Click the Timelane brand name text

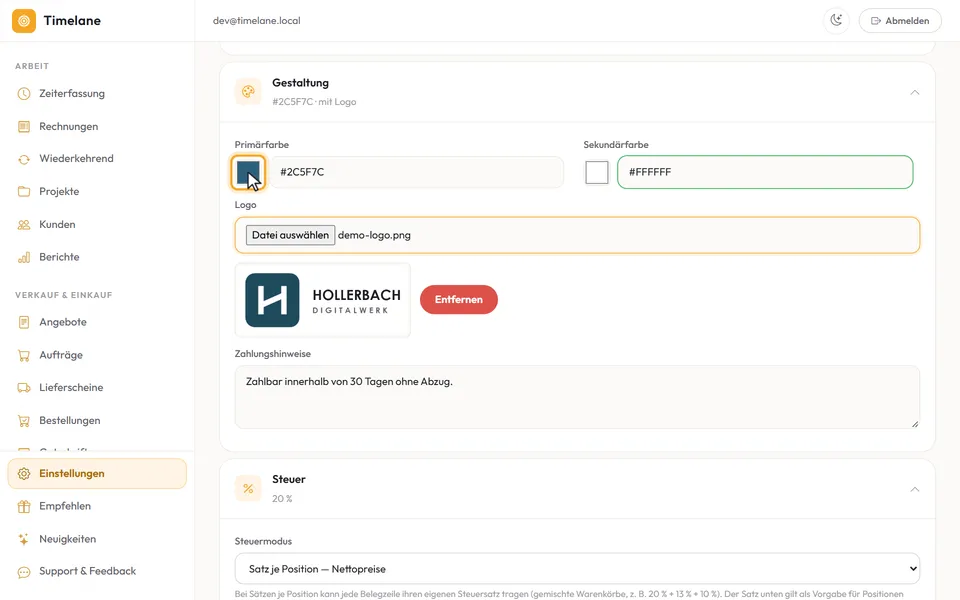[72, 21]
